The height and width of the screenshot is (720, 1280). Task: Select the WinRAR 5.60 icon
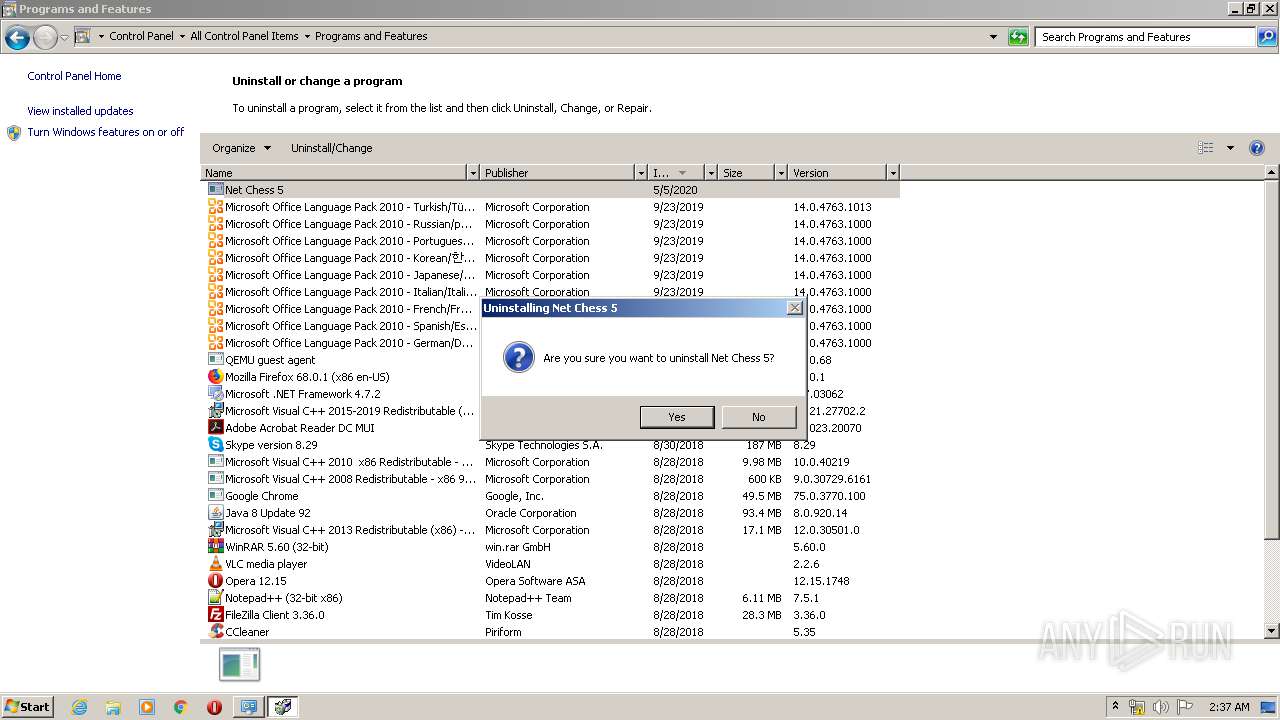[x=215, y=547]
